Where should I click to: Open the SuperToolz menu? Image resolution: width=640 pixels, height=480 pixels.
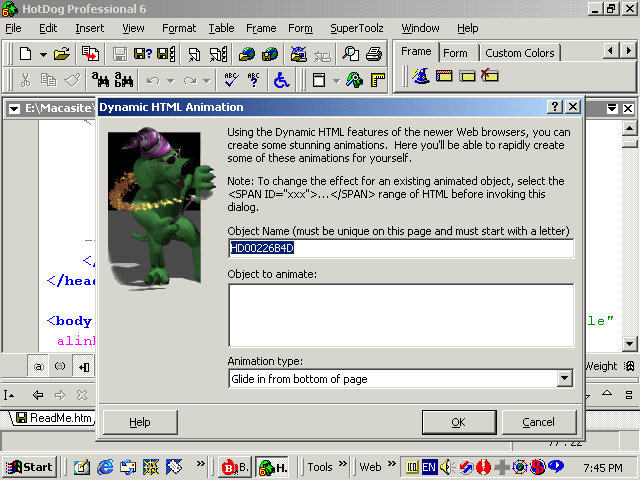pyautogui.click(x=357, y=28)
